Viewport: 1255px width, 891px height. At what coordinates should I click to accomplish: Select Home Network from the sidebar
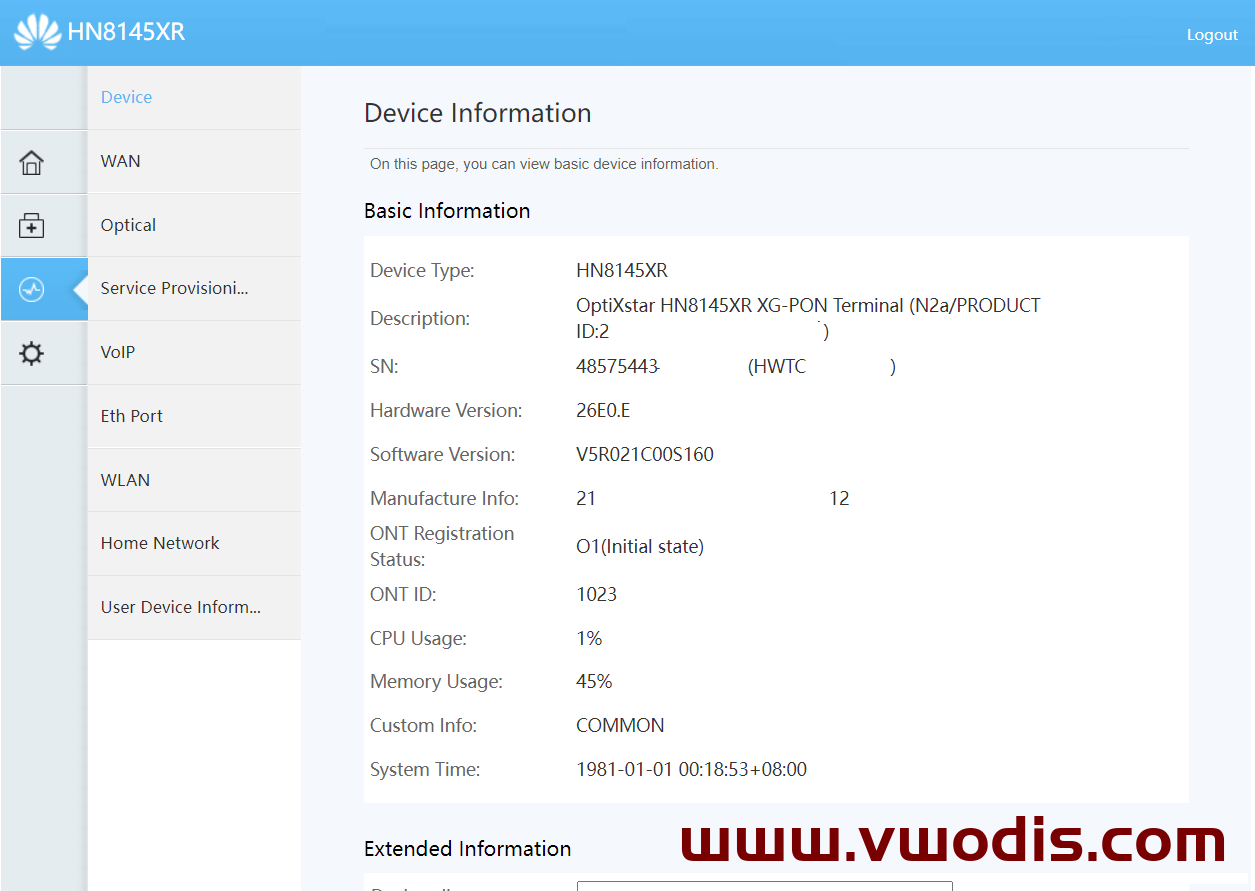point(159,543)
